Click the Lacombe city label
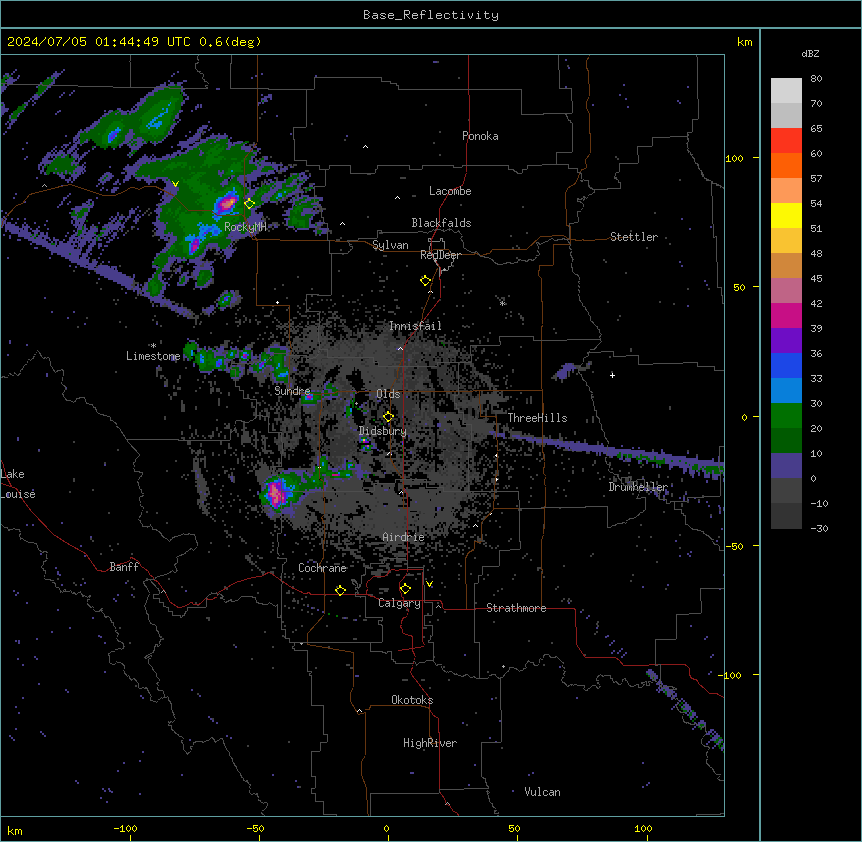The width and height of the screenshot is (862, 842). (450, 191)
